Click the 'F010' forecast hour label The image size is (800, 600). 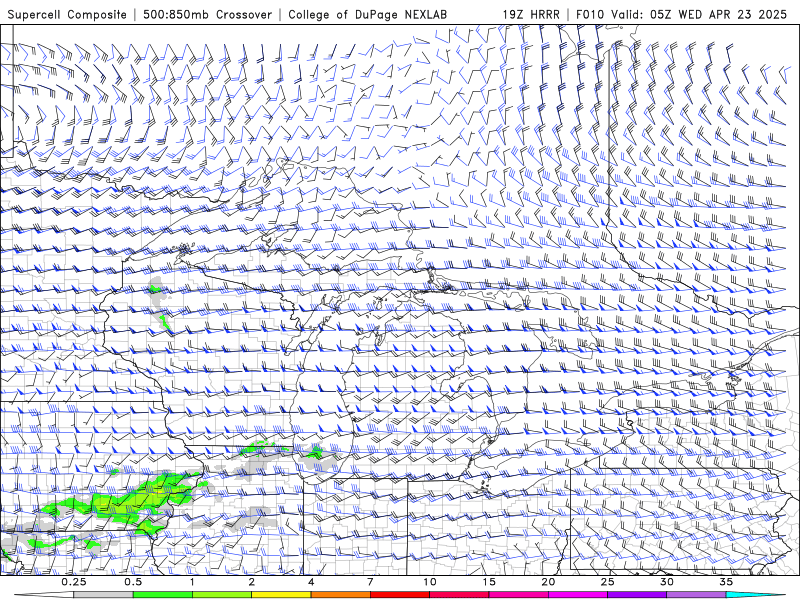[591, 14]
